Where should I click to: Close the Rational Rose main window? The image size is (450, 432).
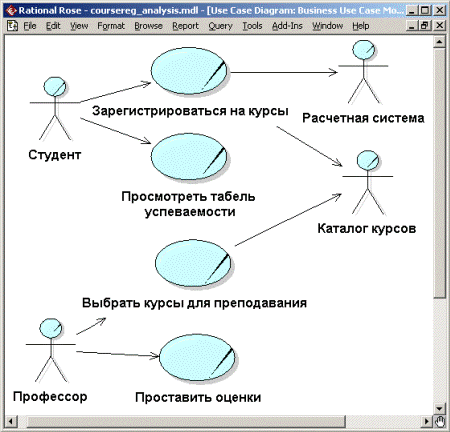tap(439, 10)
